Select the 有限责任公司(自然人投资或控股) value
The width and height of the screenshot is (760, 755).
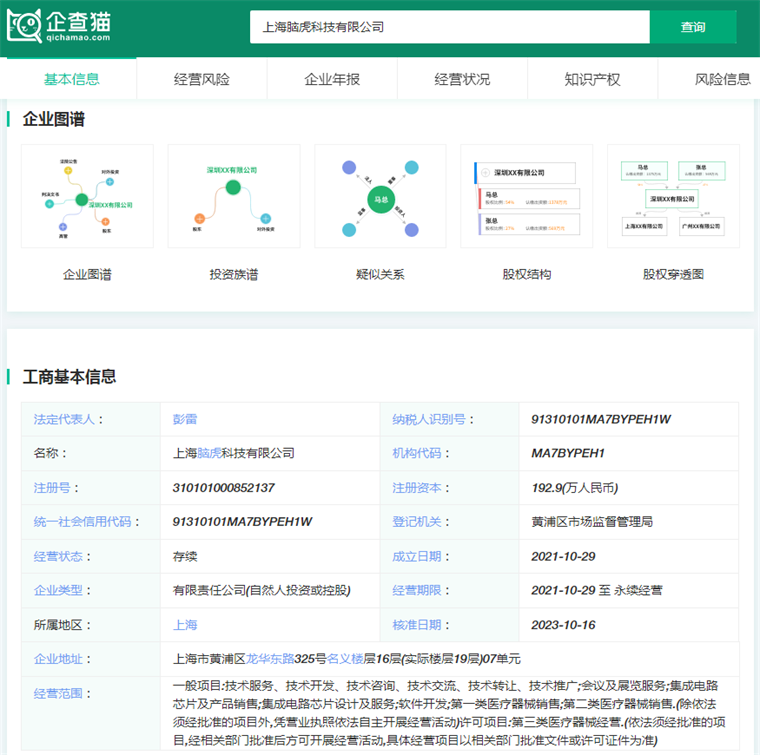pyautogui.click(x=262, y=590)
